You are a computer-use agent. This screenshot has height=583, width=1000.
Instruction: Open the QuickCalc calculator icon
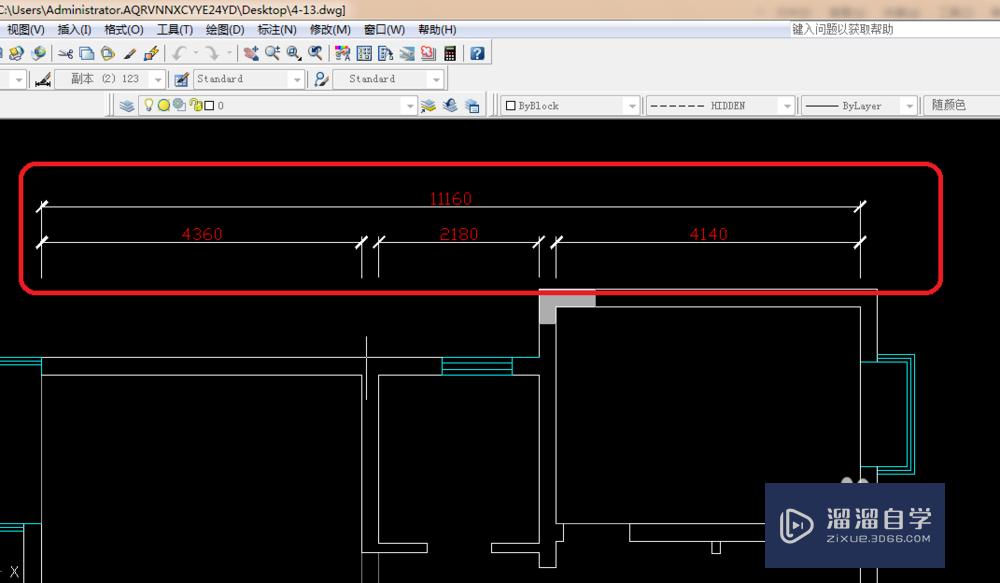pyautogui.click(x=450, y=54)
